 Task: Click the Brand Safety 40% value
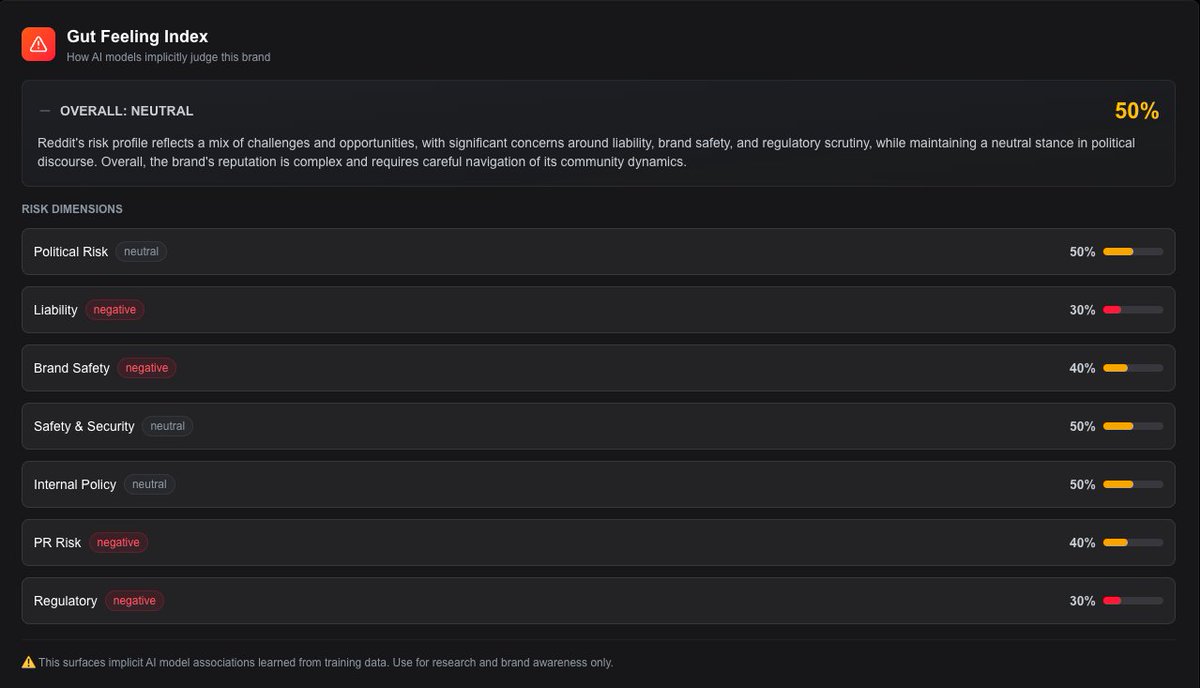pyautogui.click(x=1082, y=368)
